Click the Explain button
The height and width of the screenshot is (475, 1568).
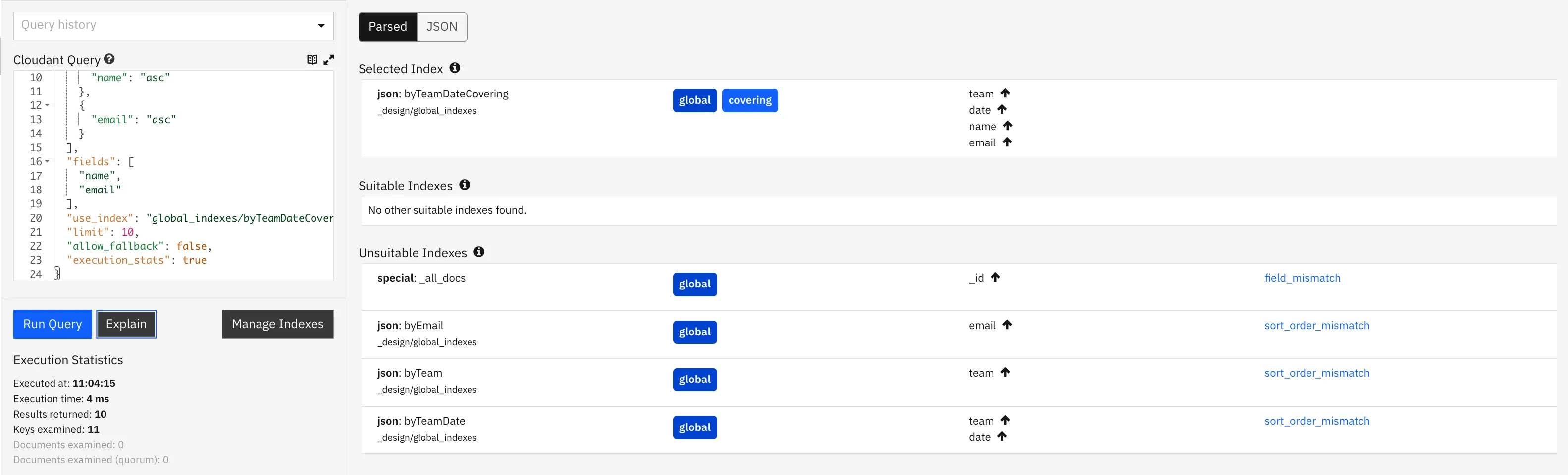[127, 324]
